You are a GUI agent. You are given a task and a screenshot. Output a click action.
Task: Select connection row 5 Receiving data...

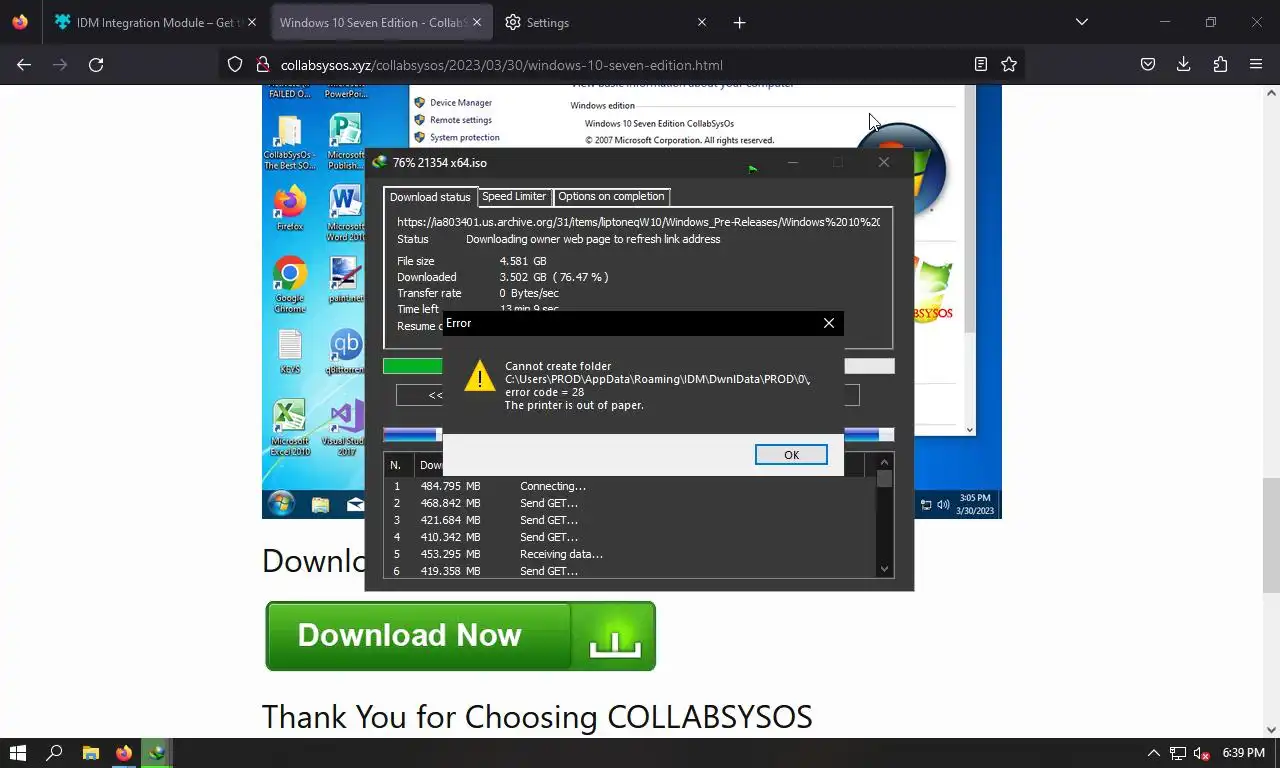(x=630, y=554)
